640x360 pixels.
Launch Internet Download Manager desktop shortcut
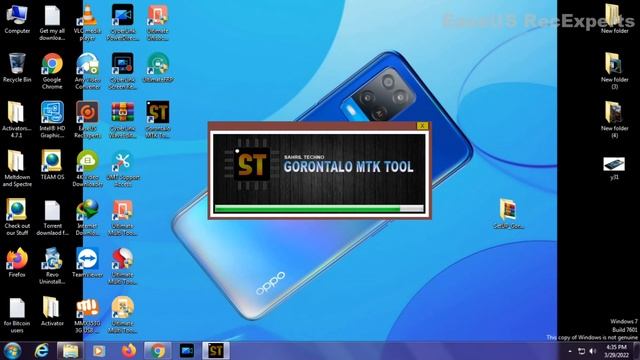(87, 217)
